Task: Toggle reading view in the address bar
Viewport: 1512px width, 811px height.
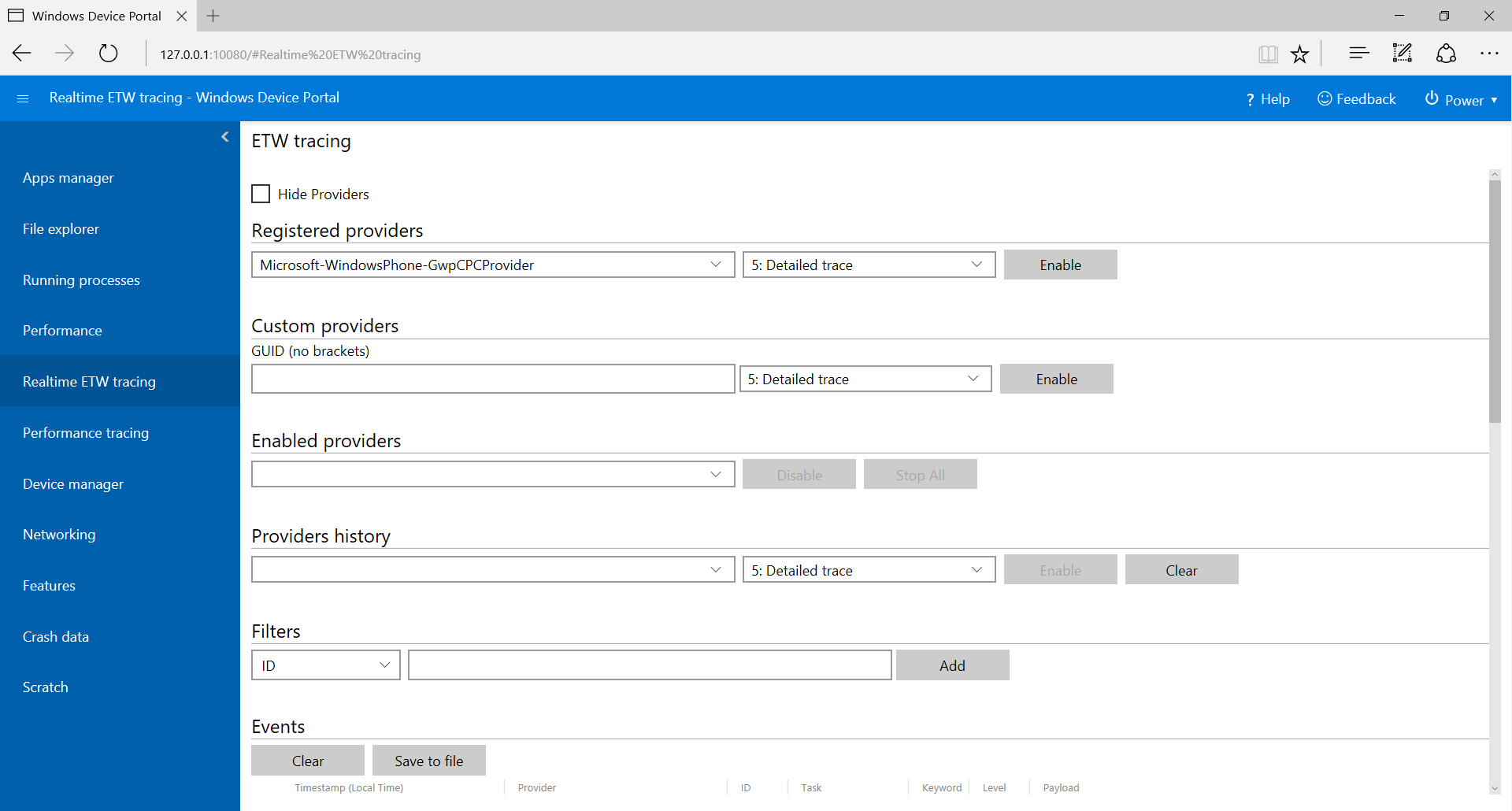Action: (x=1268, y=54)
